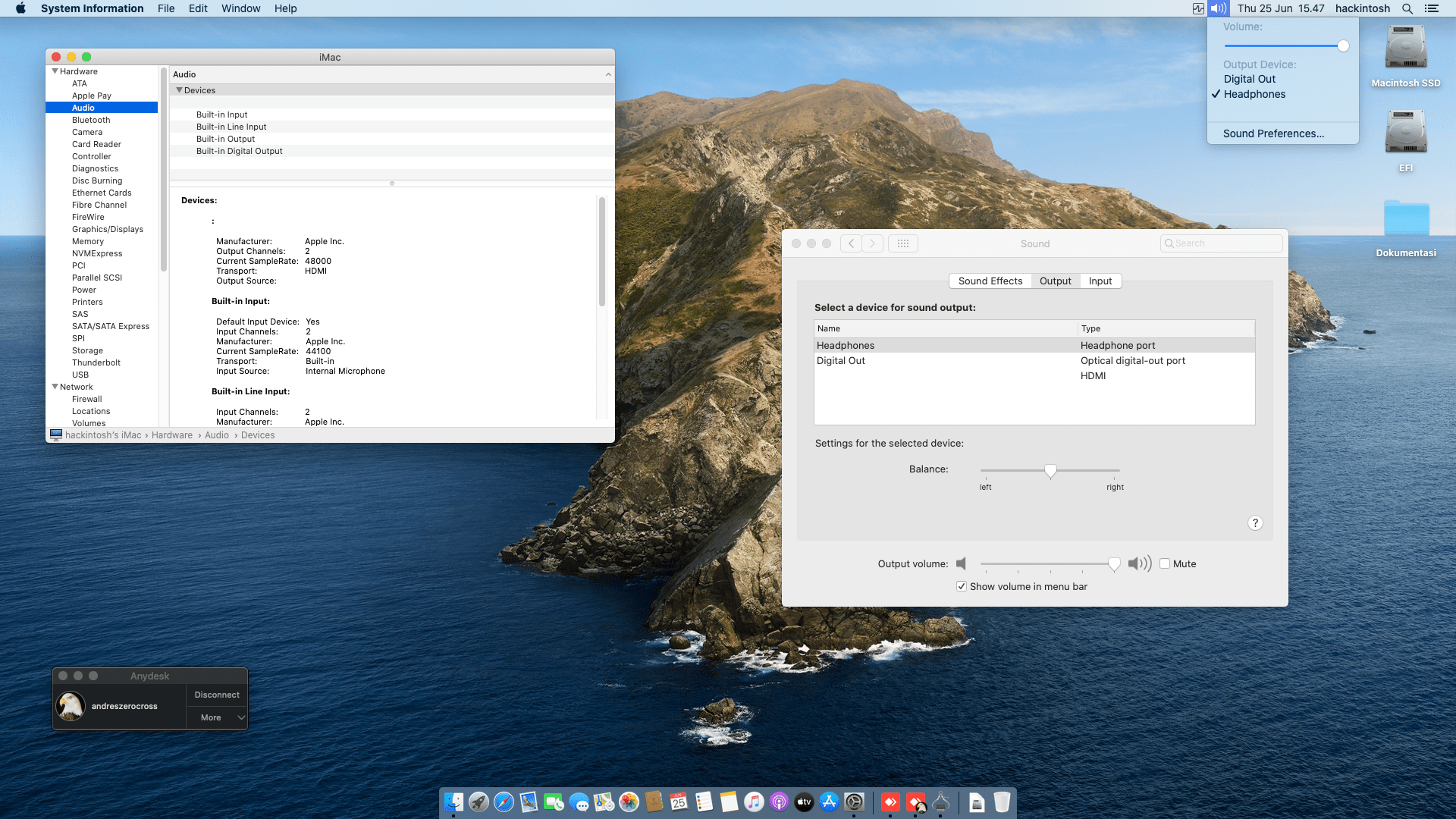Click details pane scrollbar in iMac window

pos(602,251)
